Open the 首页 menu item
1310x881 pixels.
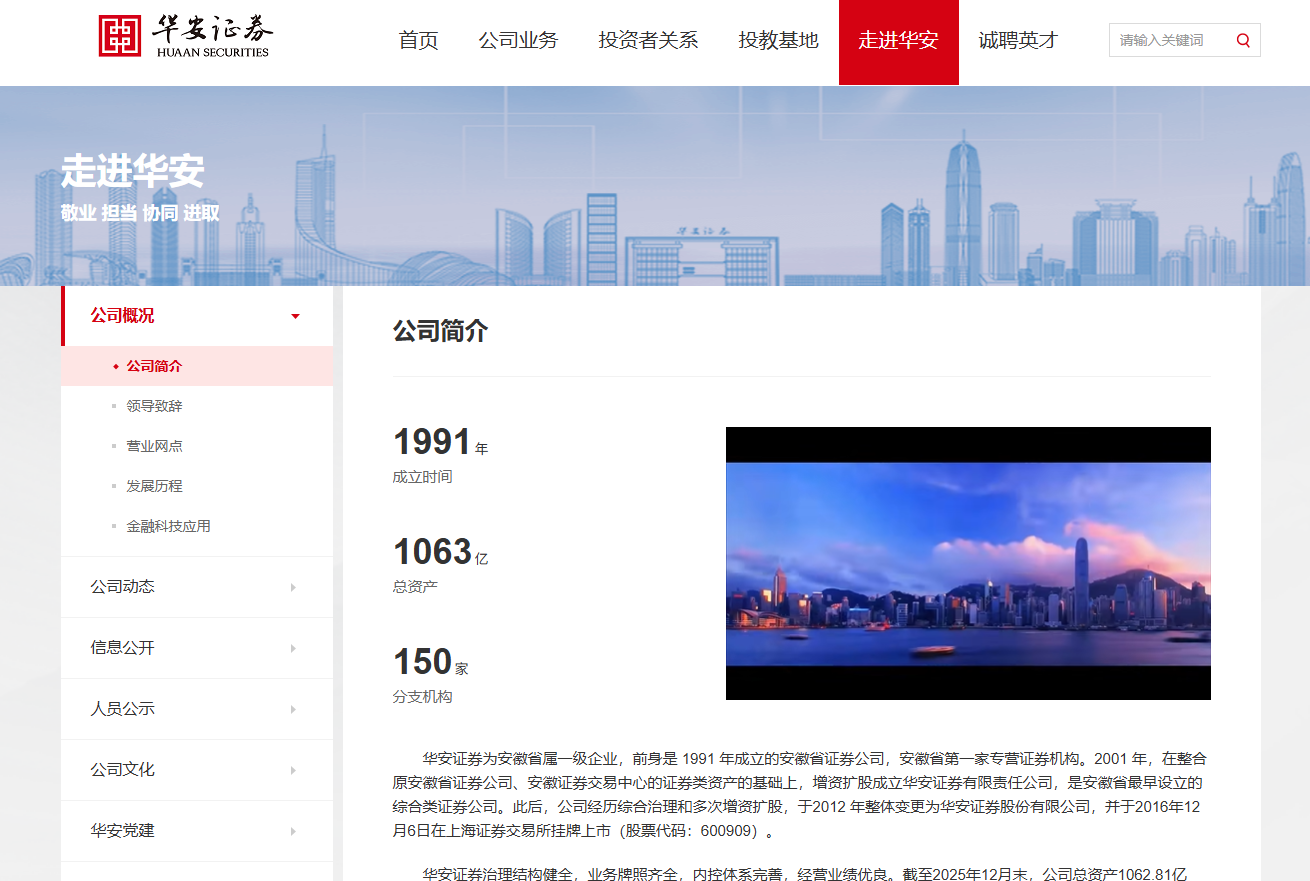[x=418, y=41]
